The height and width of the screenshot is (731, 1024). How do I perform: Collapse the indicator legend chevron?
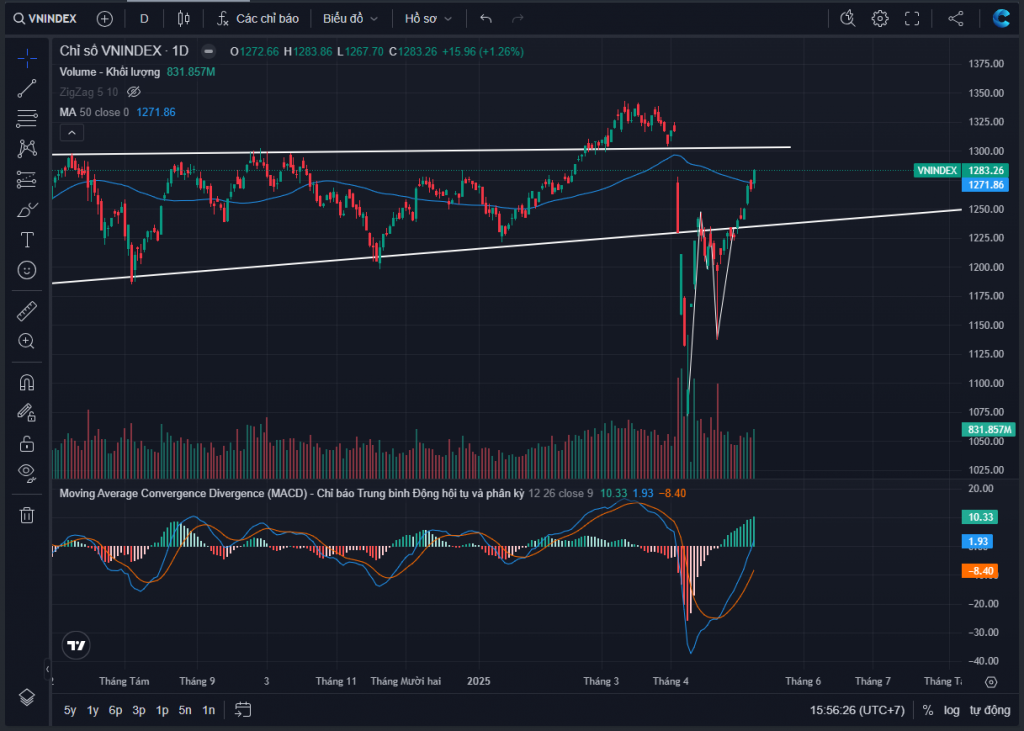72,133
